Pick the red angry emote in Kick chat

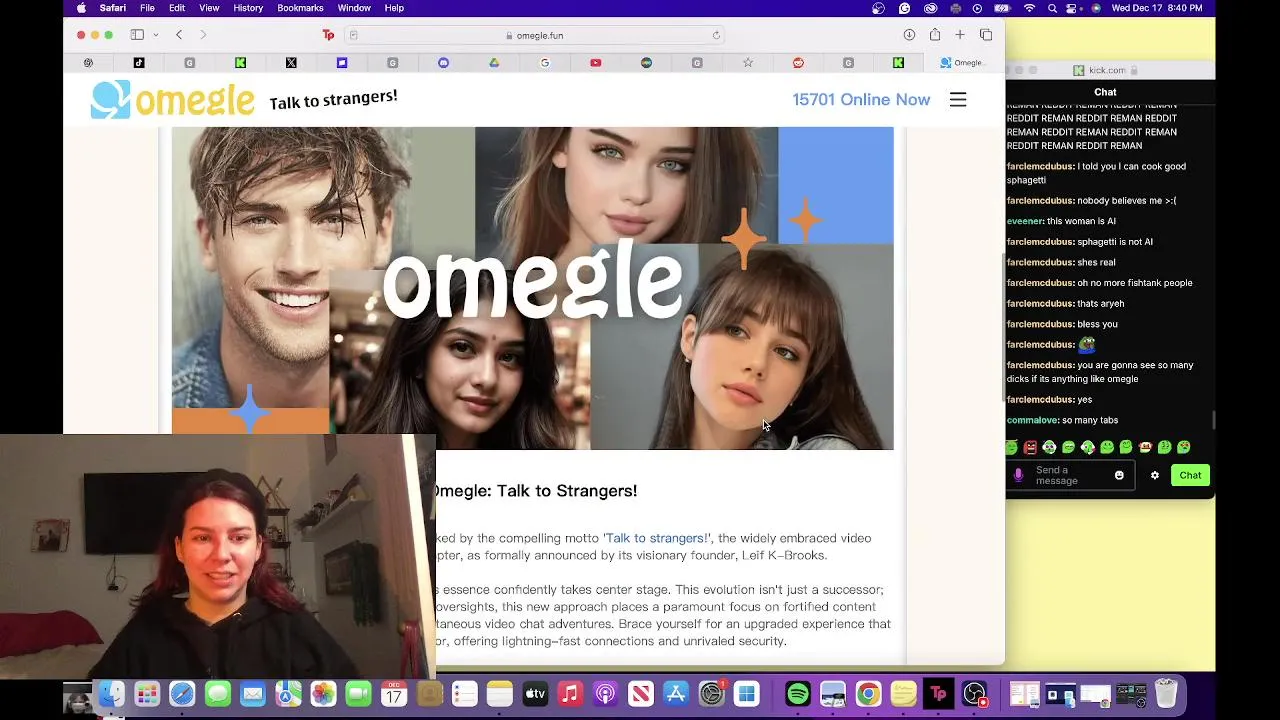coord(1030,447)
